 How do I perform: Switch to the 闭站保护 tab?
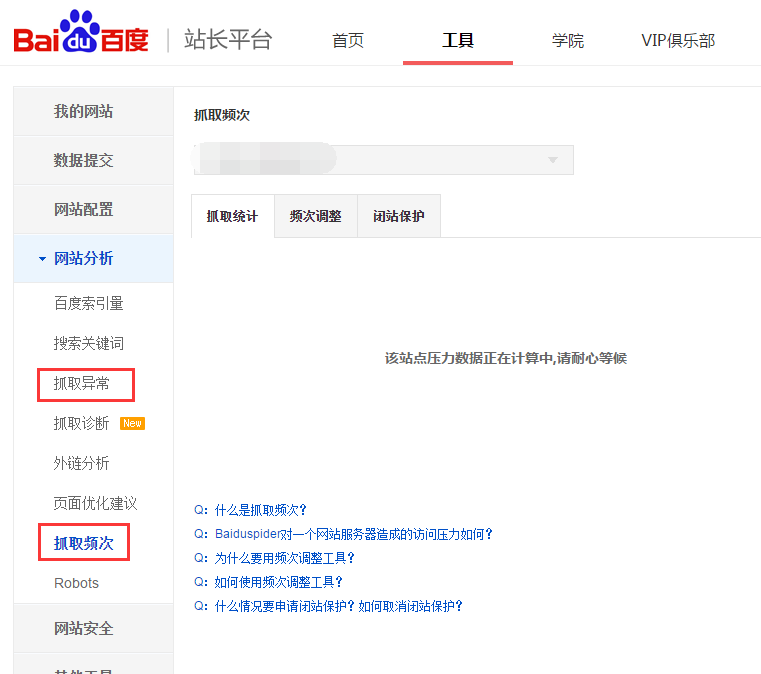pyautogui.click(x=398, y=216)
